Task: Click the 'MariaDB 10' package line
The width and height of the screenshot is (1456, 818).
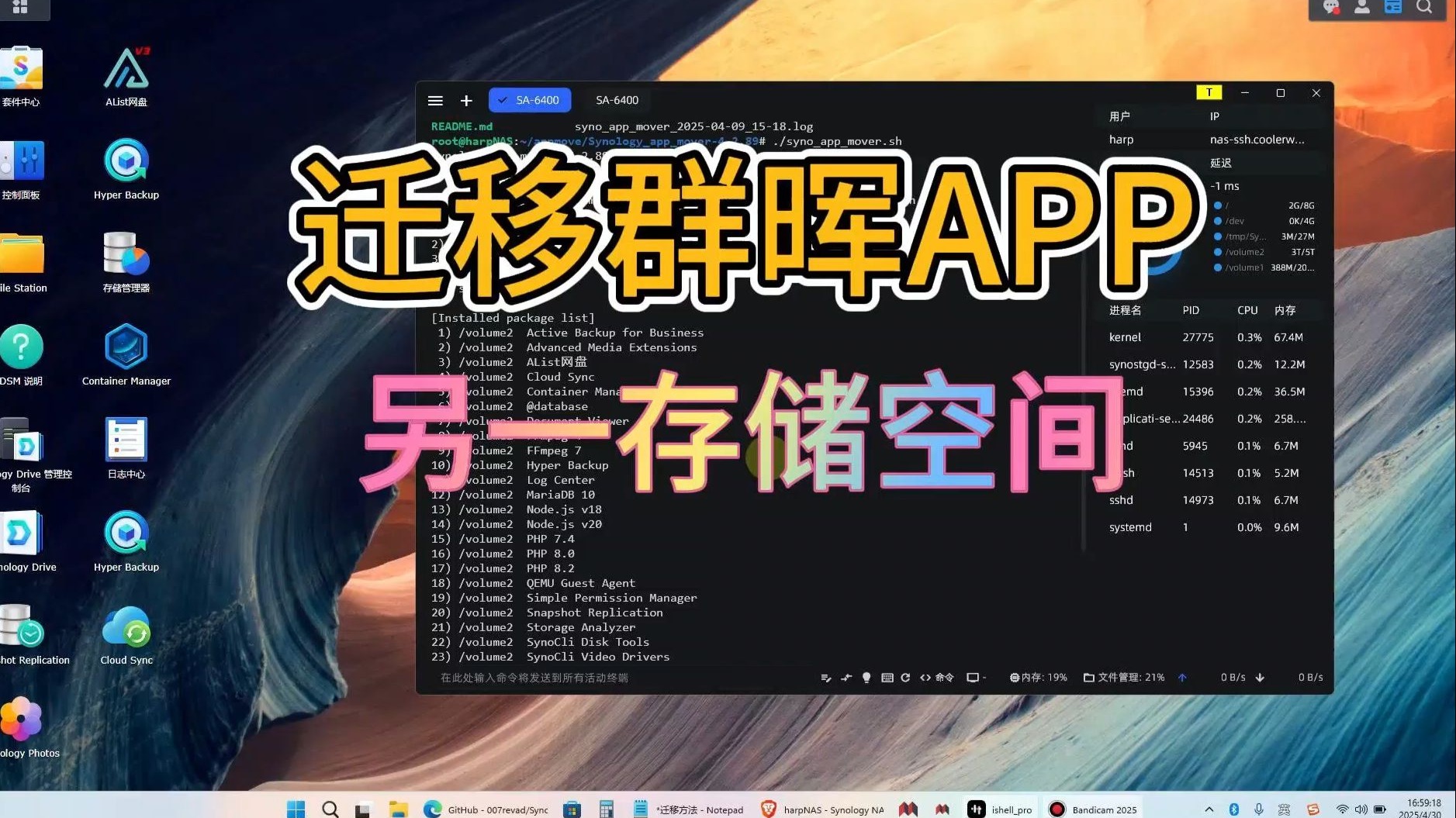Action: 514,495
